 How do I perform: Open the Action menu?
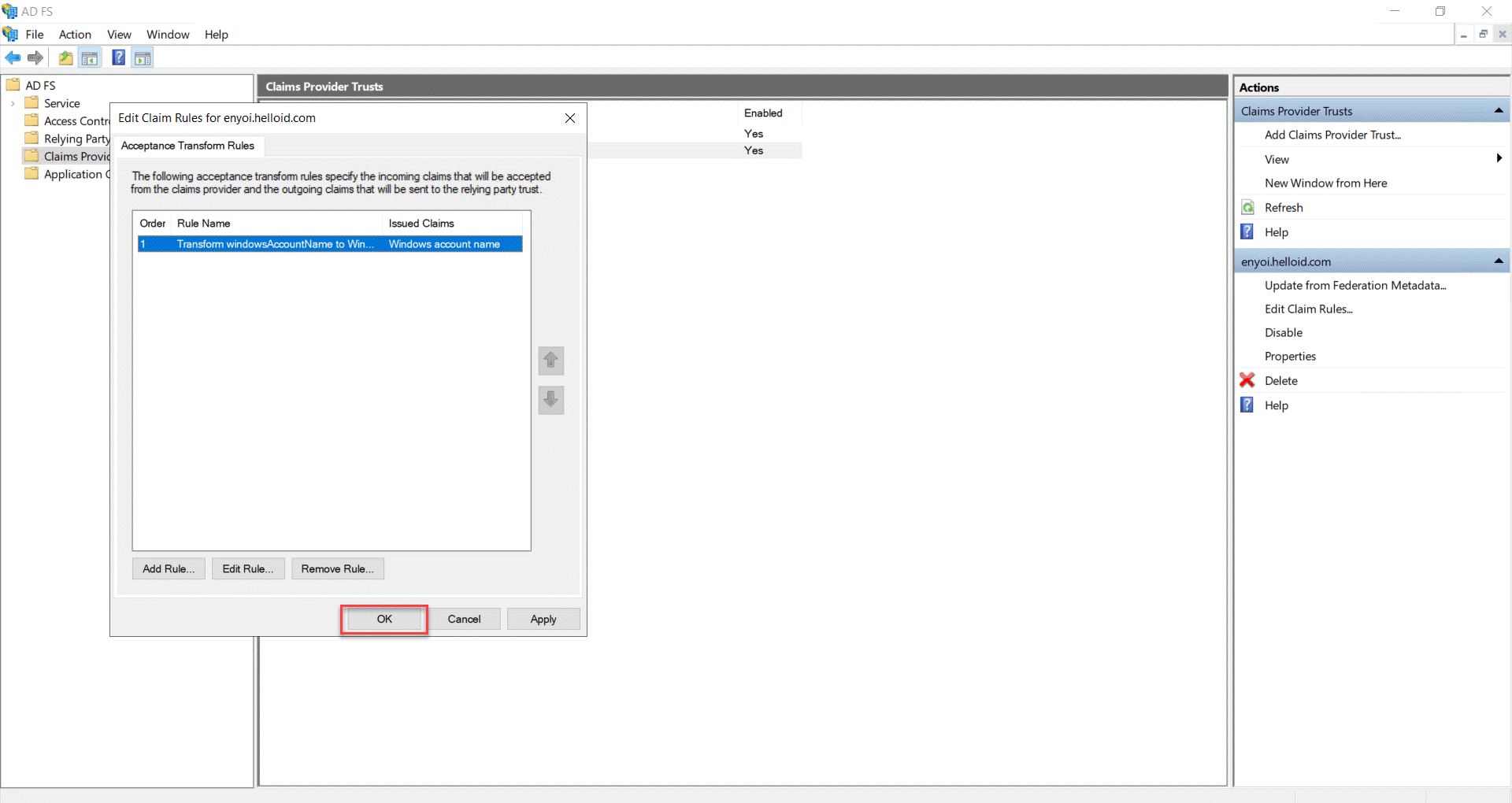[x=75, y=35]
